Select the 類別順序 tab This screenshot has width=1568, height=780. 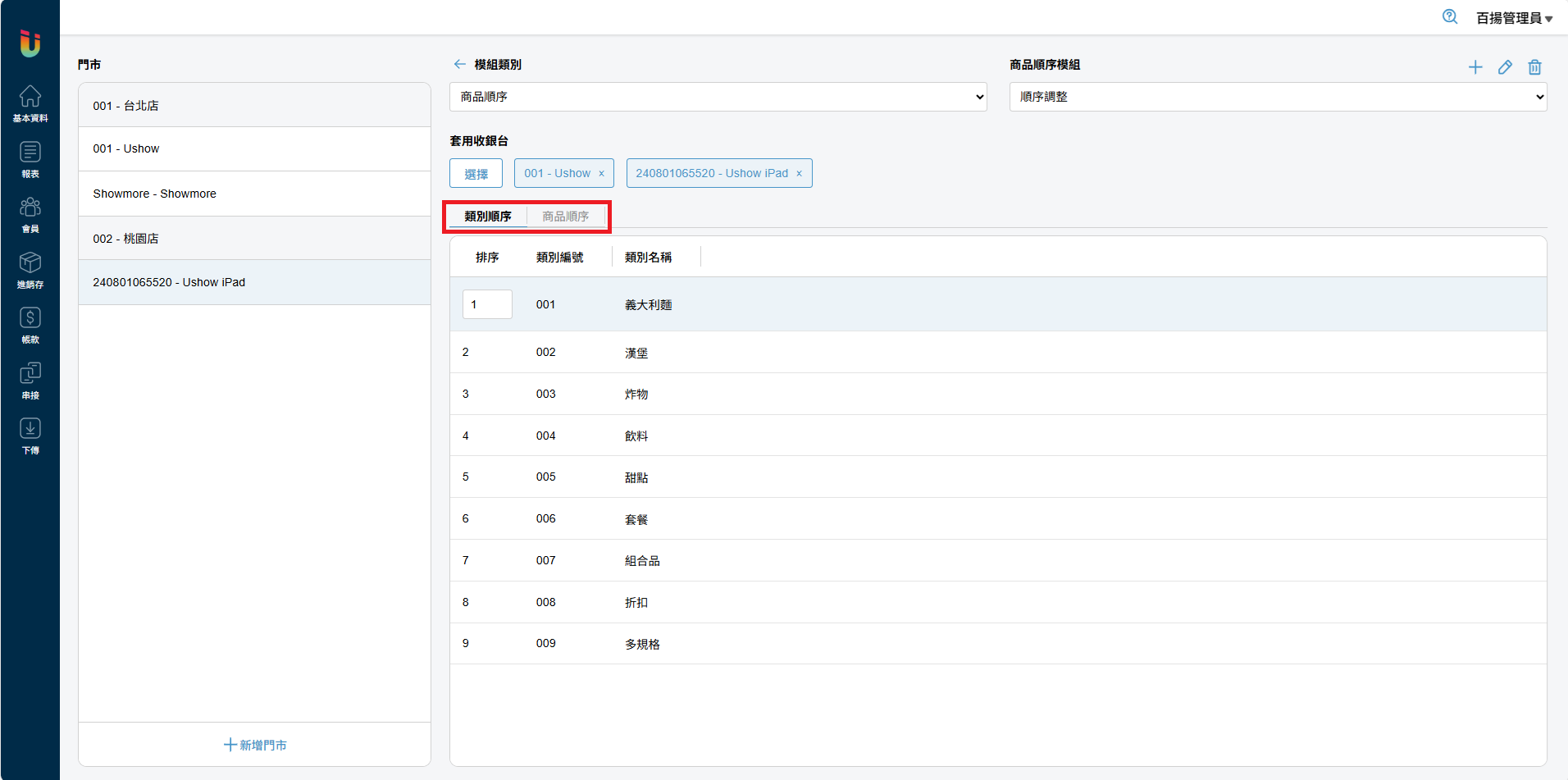488,217
